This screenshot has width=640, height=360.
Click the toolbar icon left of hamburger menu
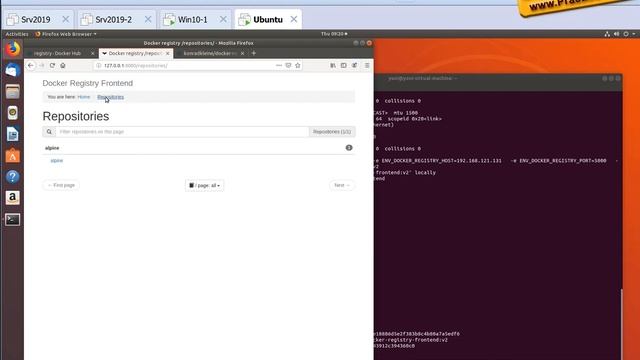(354, 65)
